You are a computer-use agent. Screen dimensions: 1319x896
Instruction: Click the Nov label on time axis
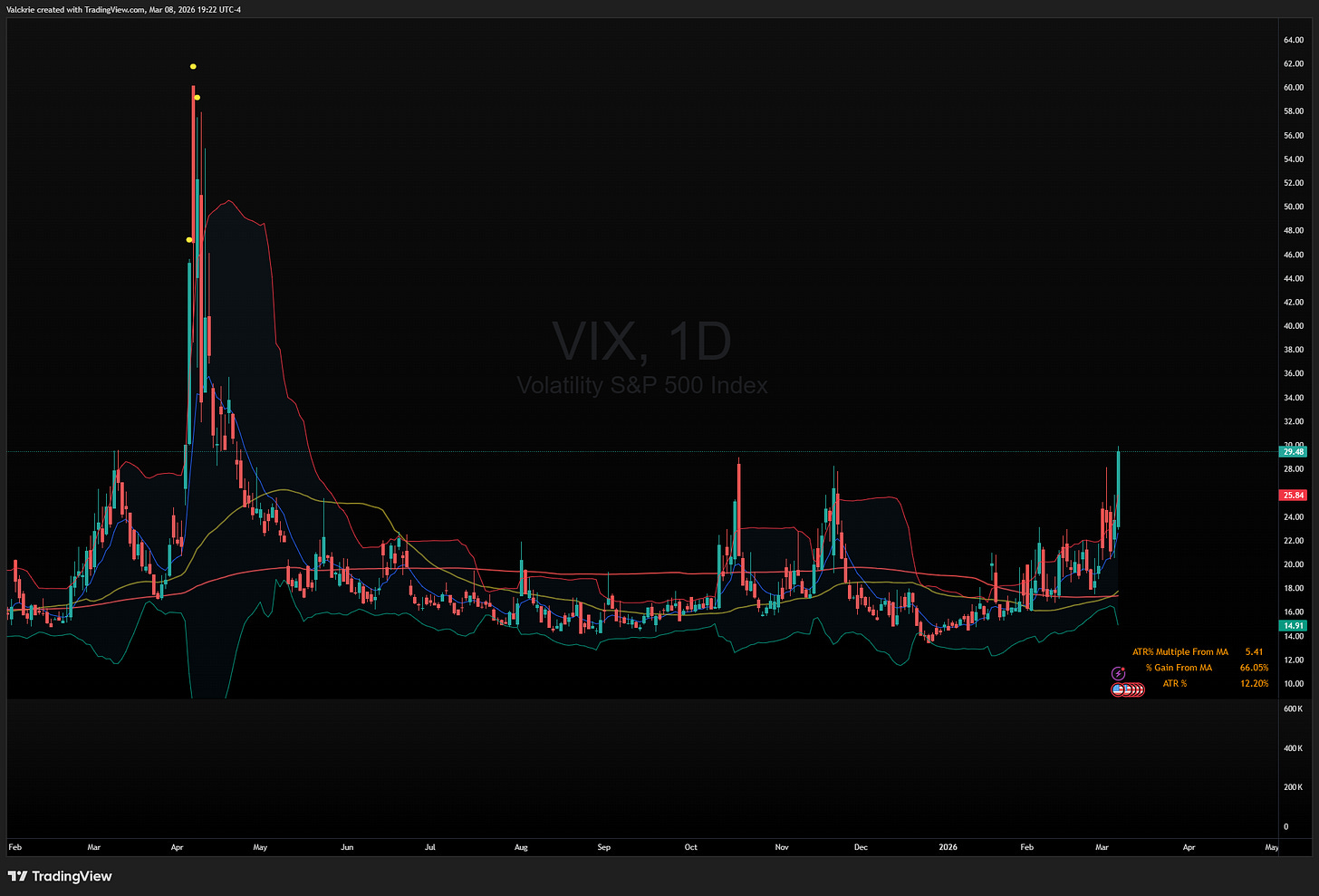pos(782,847)
